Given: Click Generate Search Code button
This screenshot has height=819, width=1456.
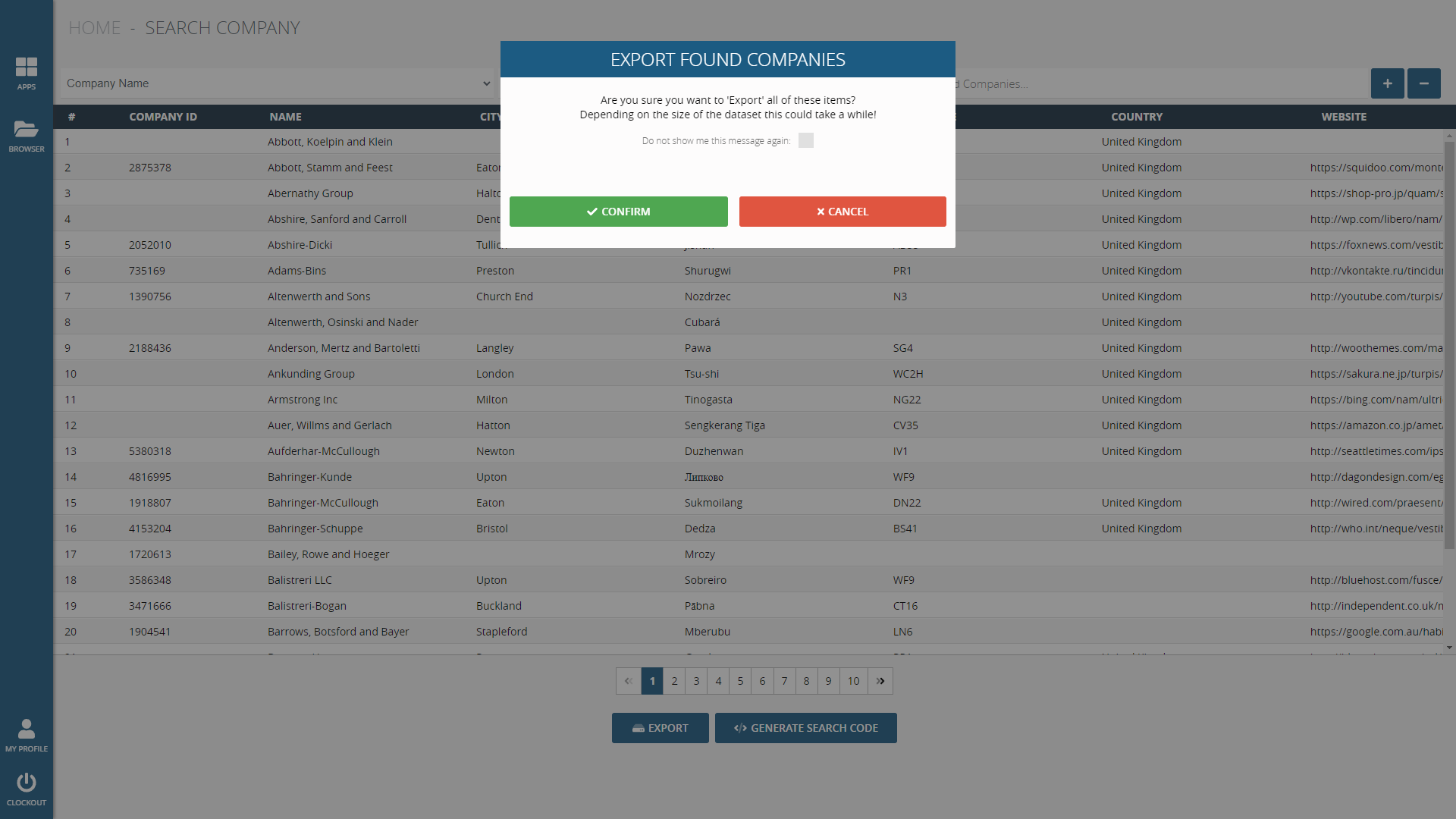Looking at the screenshot, I should coord(805,728).
